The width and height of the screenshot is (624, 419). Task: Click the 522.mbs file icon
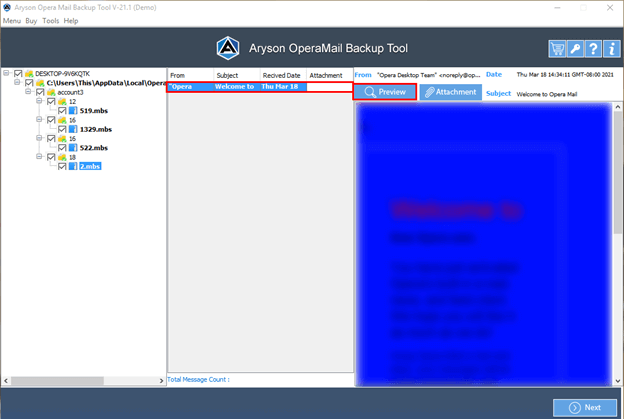click(x=73, y=148)
